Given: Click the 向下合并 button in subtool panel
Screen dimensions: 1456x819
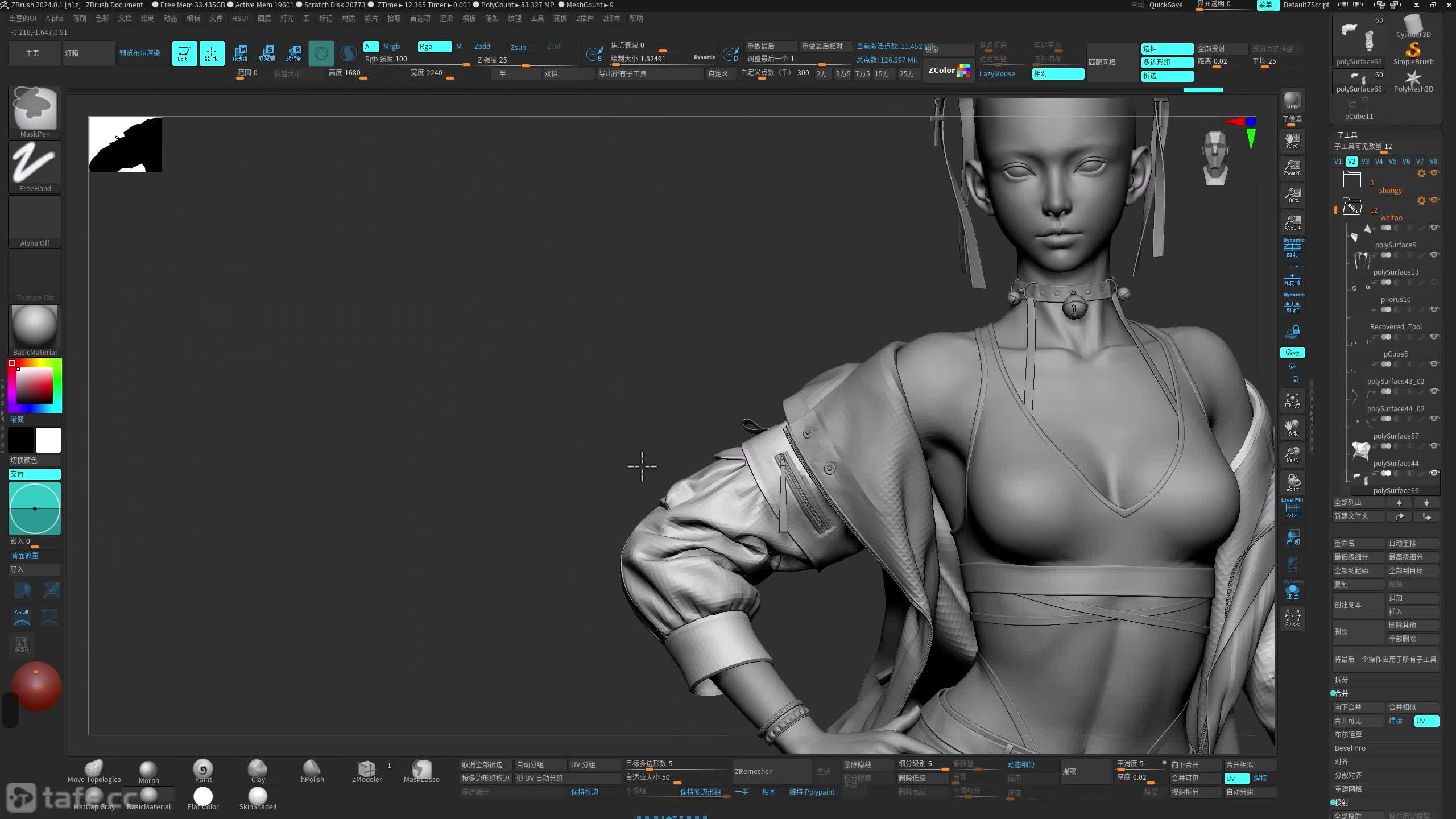Looking at the screenshot, I should tap(1358, 707).
